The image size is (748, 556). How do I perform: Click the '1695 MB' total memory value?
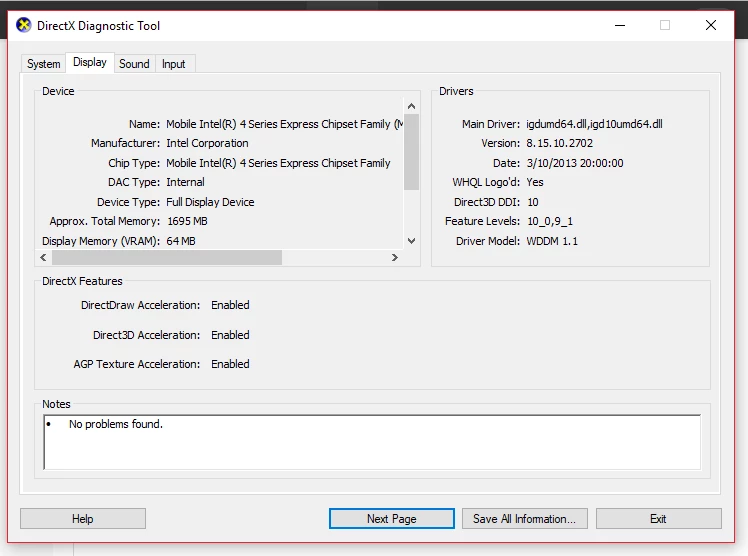(187, 221)
